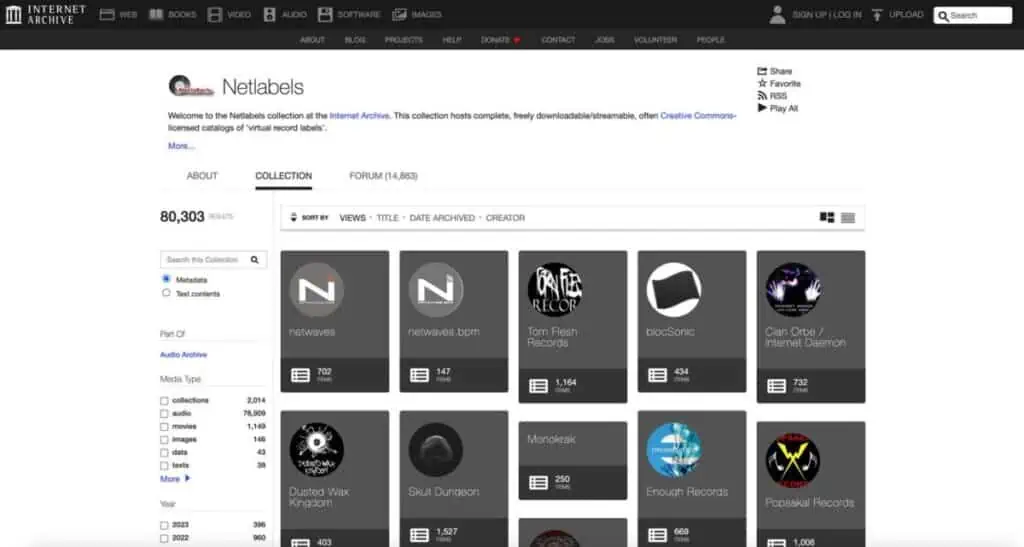The width and height of the screenshot is (1024, 547).
Task: Open BLOG in the navigation bar
Action: (355, 40)
